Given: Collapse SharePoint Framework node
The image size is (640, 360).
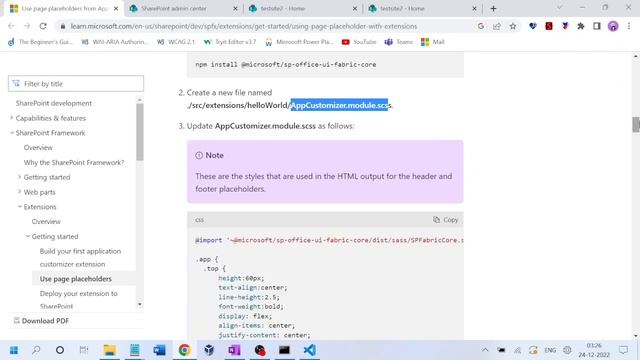Looking at the screenshot, I should (x=11, y=133).
